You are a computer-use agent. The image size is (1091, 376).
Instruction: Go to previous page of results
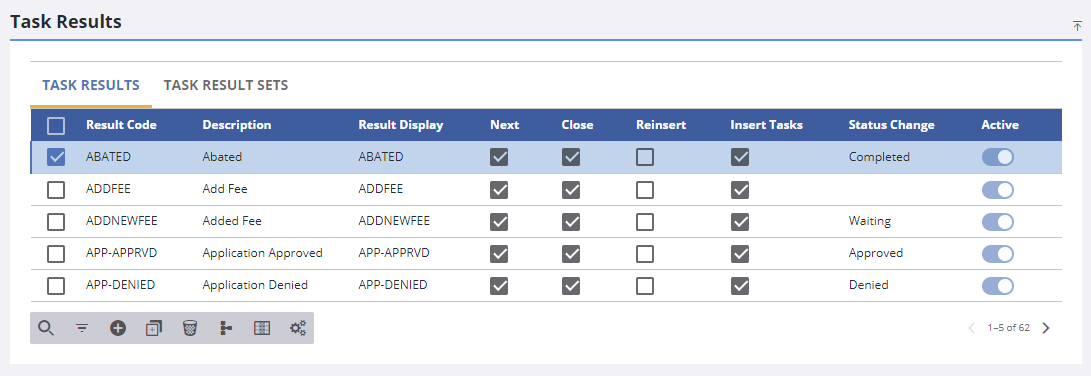(x=972, y=328)
